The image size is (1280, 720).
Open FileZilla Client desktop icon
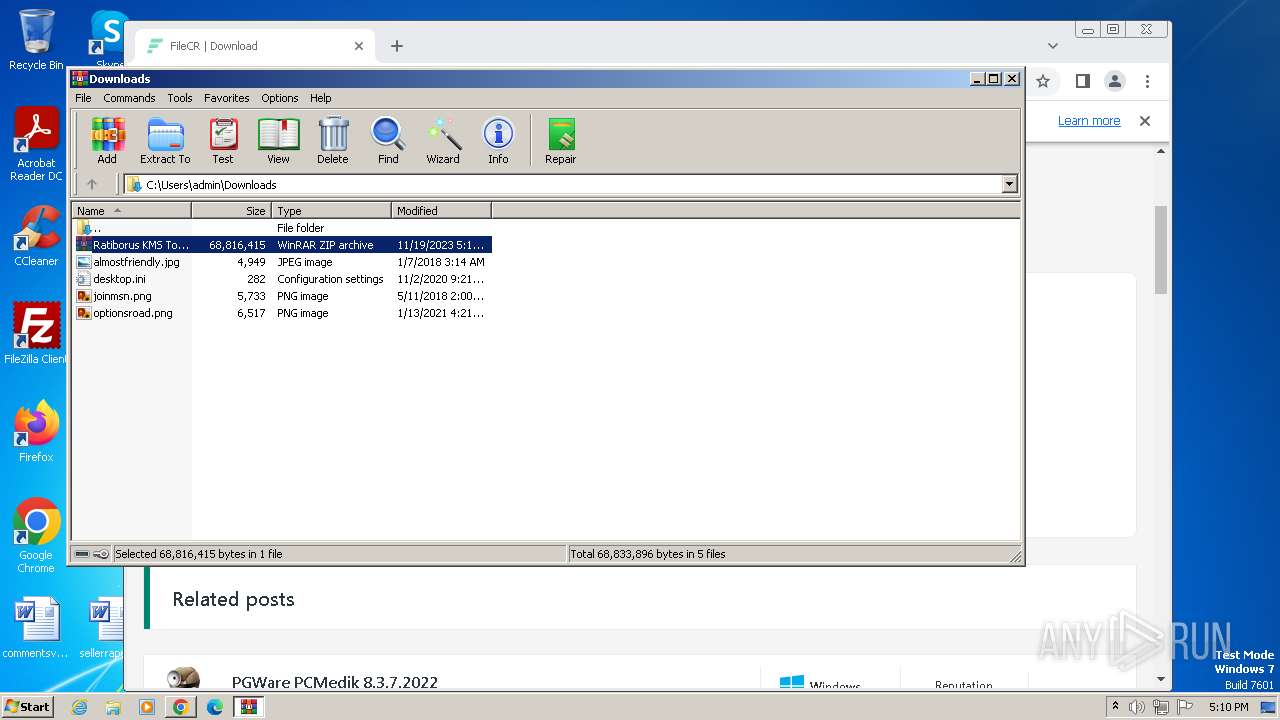(36, 334)
